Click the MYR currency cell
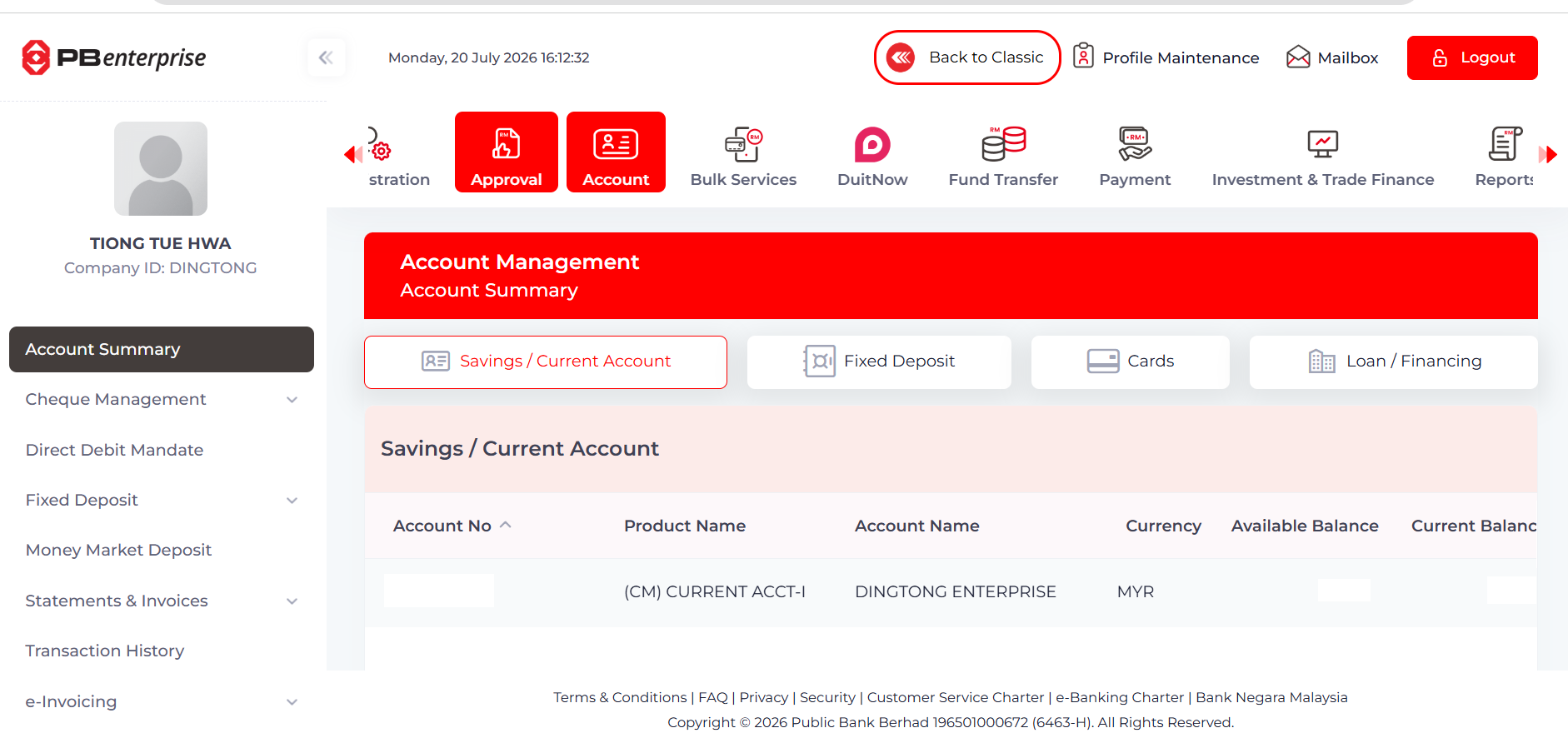 pyautogui.click(x=1136, y=591)
